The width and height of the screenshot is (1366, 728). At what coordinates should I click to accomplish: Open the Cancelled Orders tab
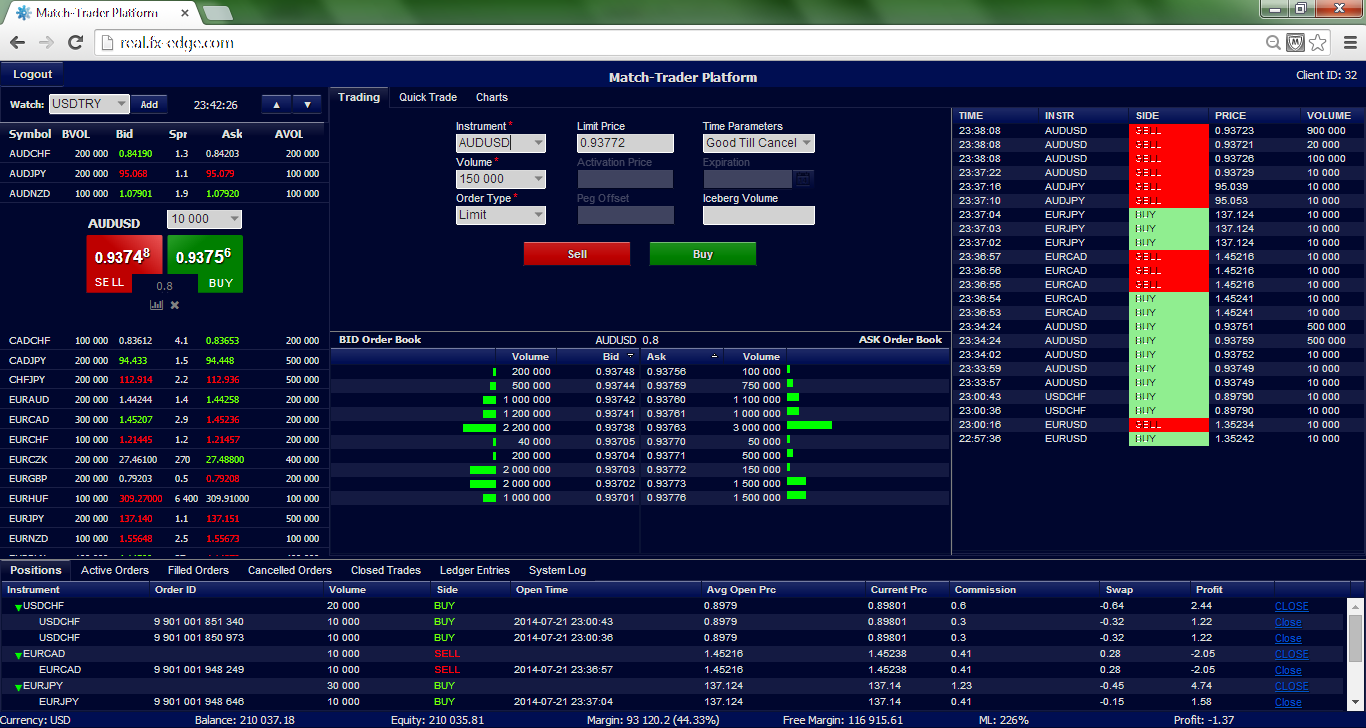[290, 570]
